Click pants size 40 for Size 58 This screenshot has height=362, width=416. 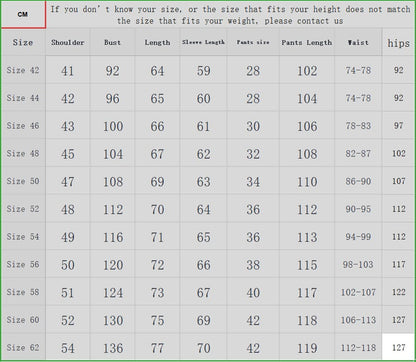(x=253, y=293)
